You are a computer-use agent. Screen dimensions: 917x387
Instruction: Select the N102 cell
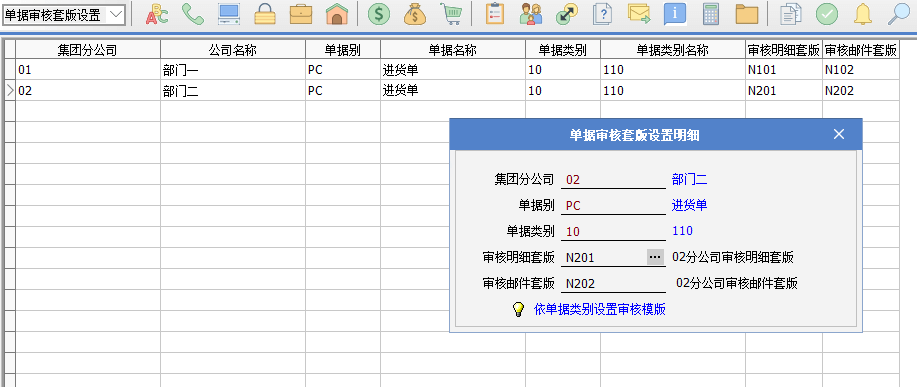tap(861, 70)
